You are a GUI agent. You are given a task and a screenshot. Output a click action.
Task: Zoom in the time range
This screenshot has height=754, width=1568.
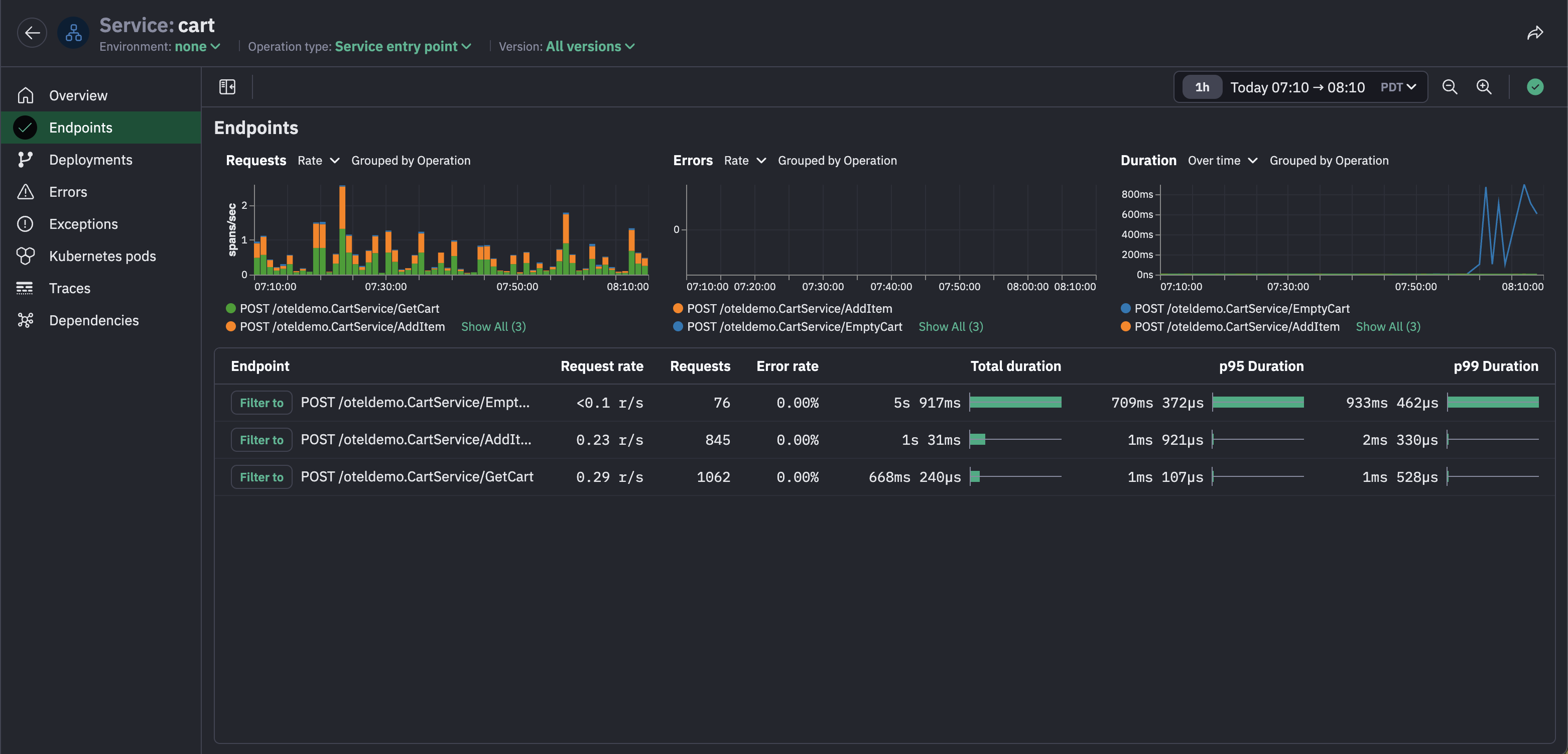pos(1483,87)
